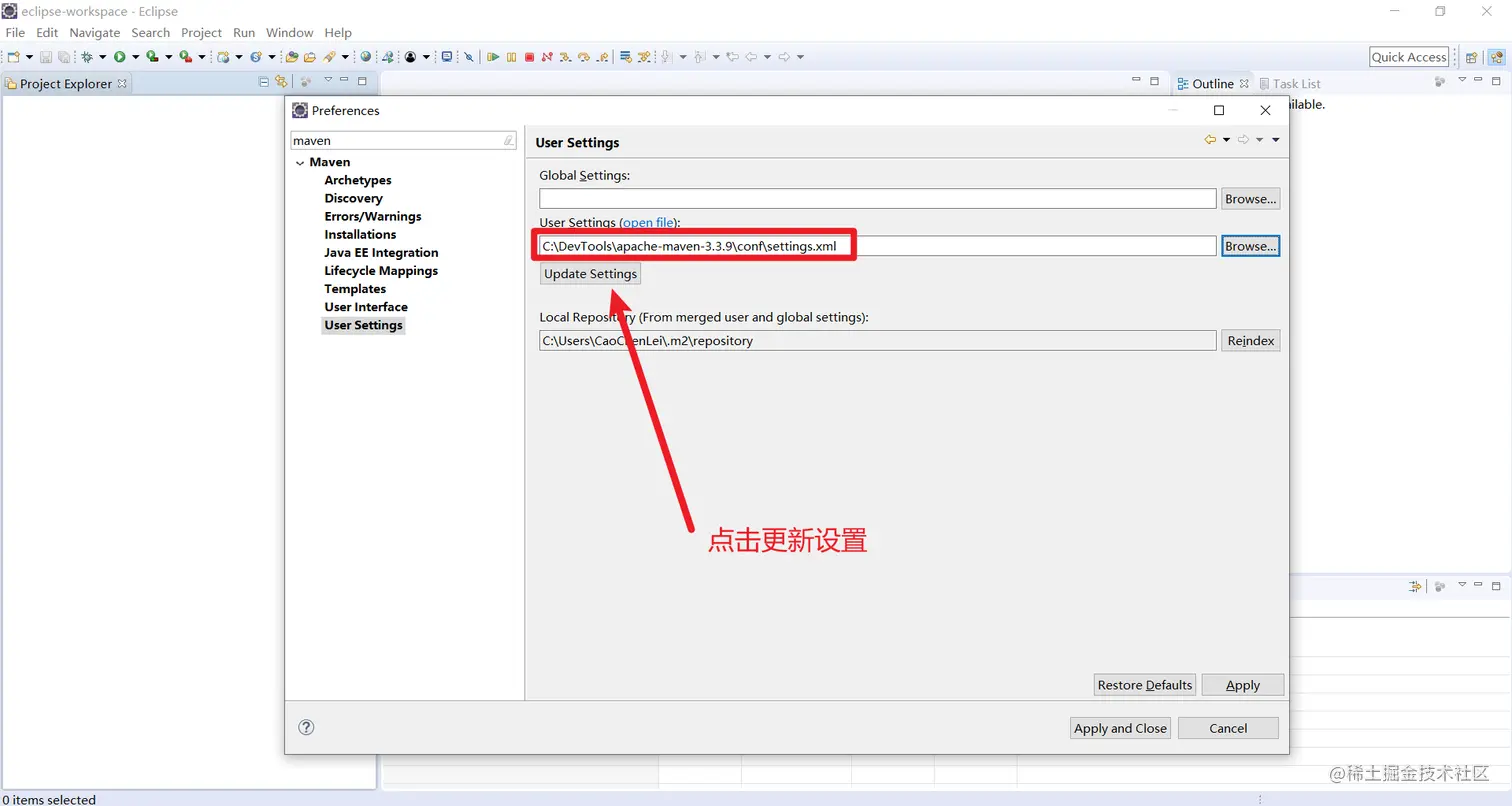Open the File menu
The height and width of the screenshot is (806, 1512).
(x=15, y=33)
